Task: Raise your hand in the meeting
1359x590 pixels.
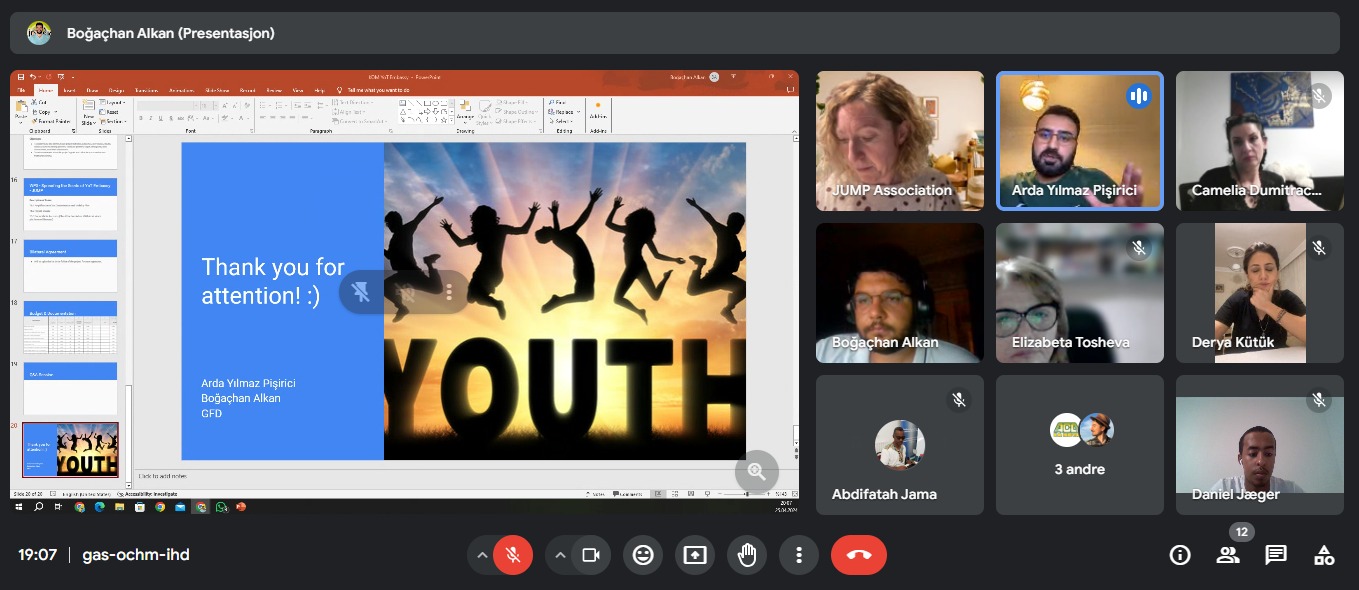Action: coord(746,555)
